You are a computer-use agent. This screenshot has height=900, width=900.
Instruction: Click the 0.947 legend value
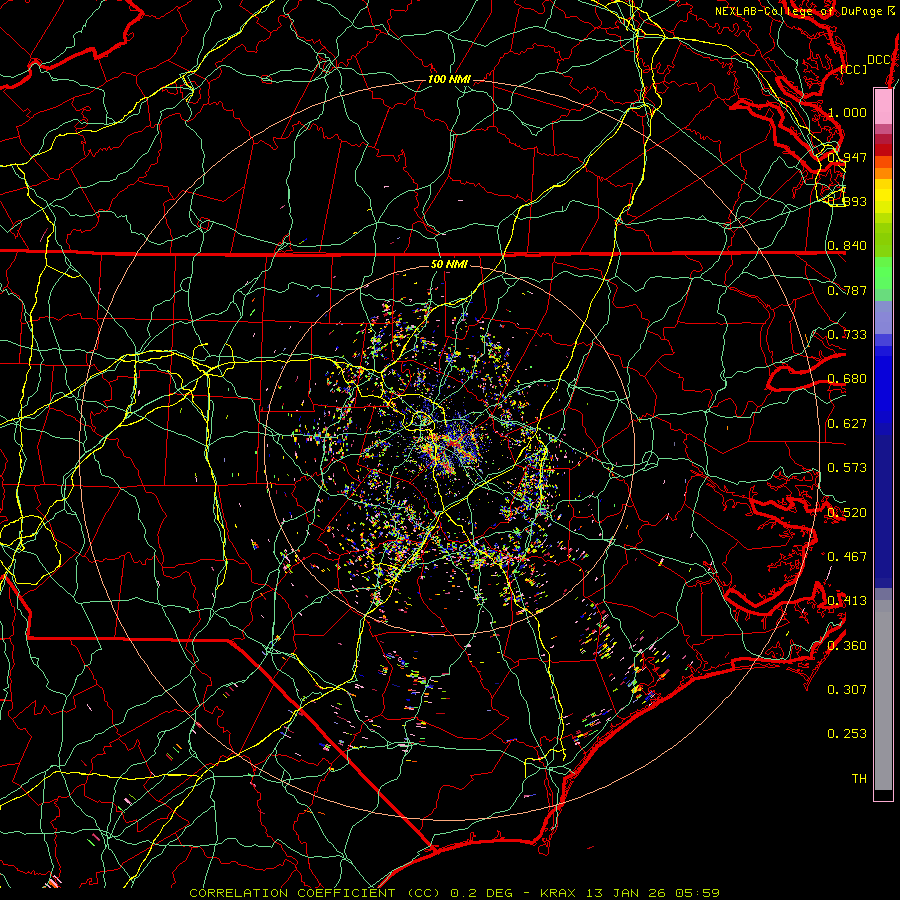847,157
